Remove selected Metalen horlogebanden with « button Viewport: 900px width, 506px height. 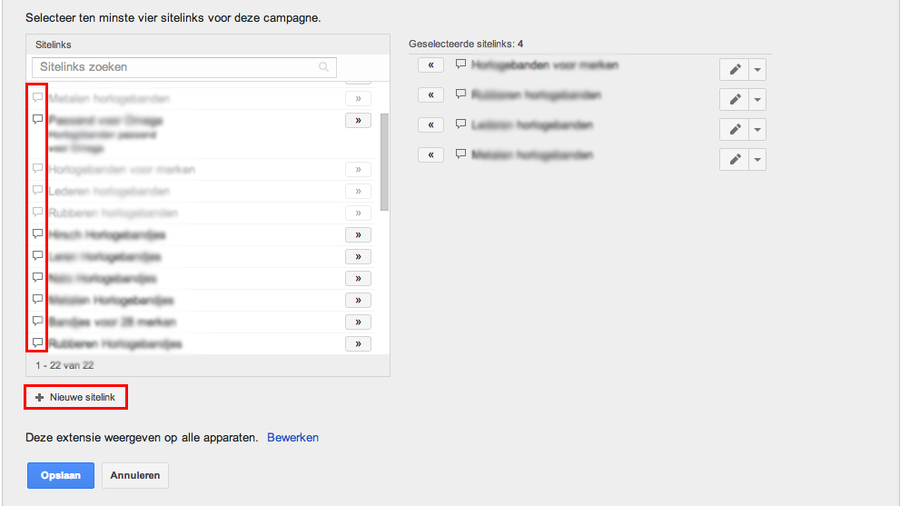click(x=430, y=155)
